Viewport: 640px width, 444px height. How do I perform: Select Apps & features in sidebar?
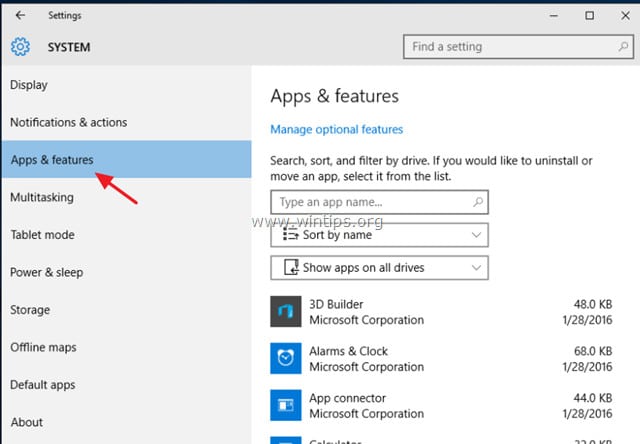tap(127, 160)
